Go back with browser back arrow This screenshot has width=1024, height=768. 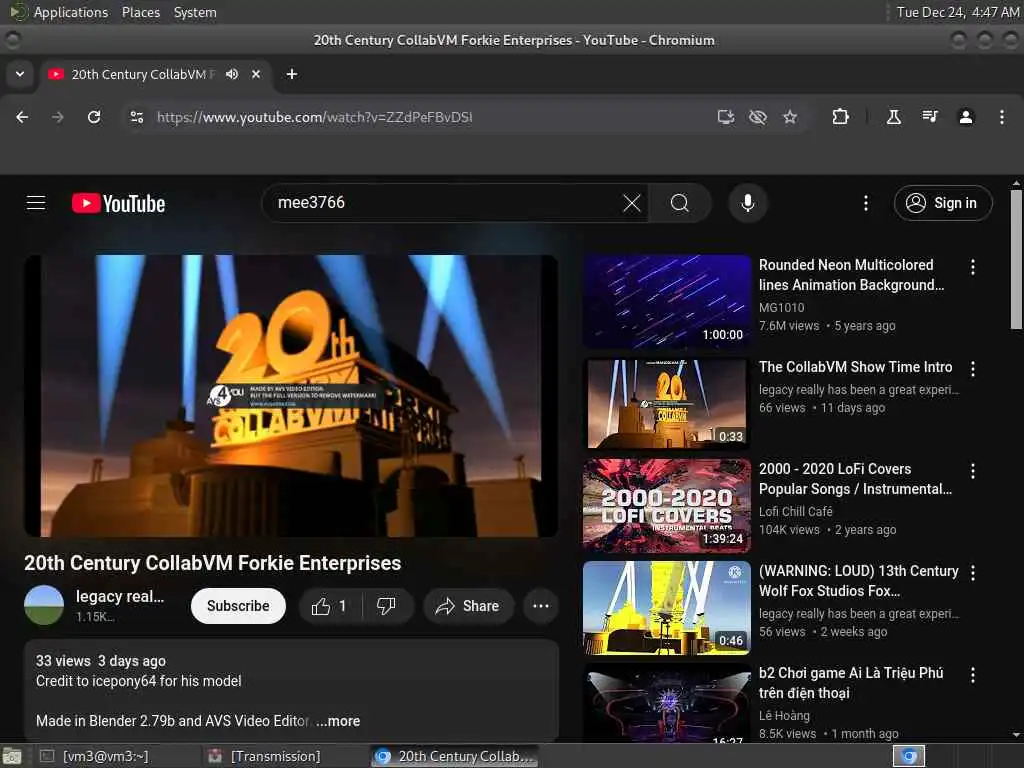click(22, 117)
